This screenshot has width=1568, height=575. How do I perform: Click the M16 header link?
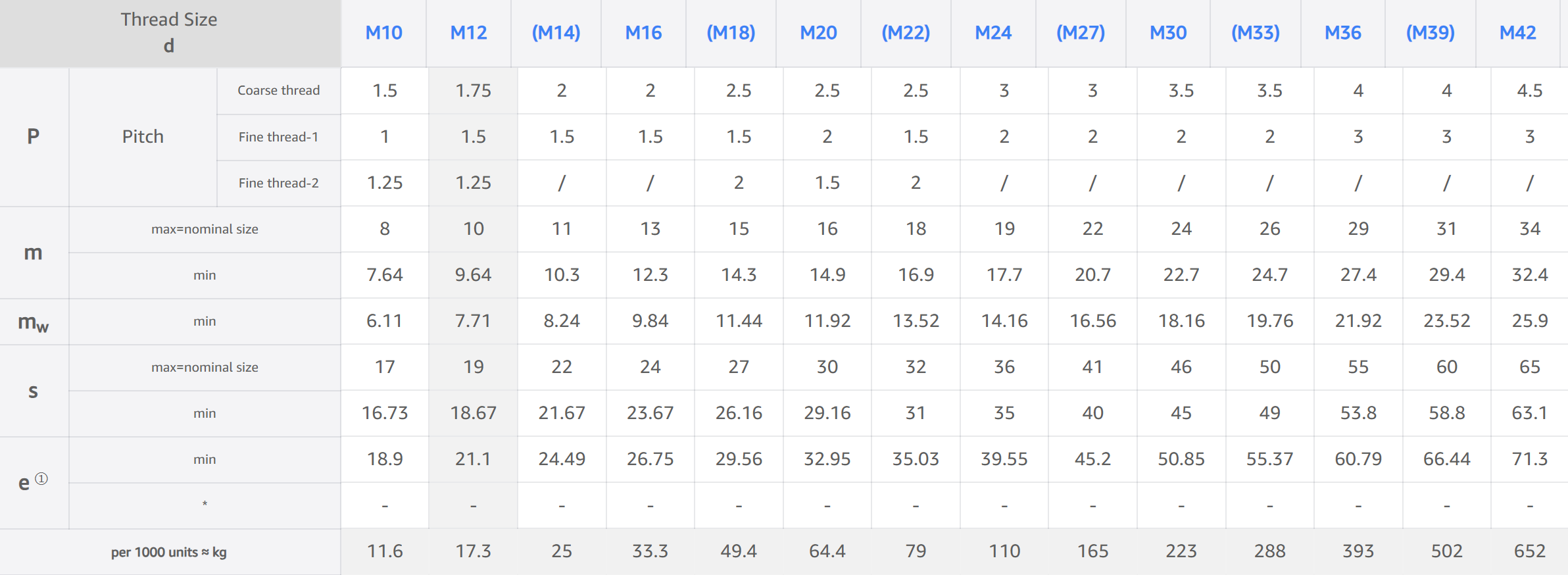click(643, 33)
